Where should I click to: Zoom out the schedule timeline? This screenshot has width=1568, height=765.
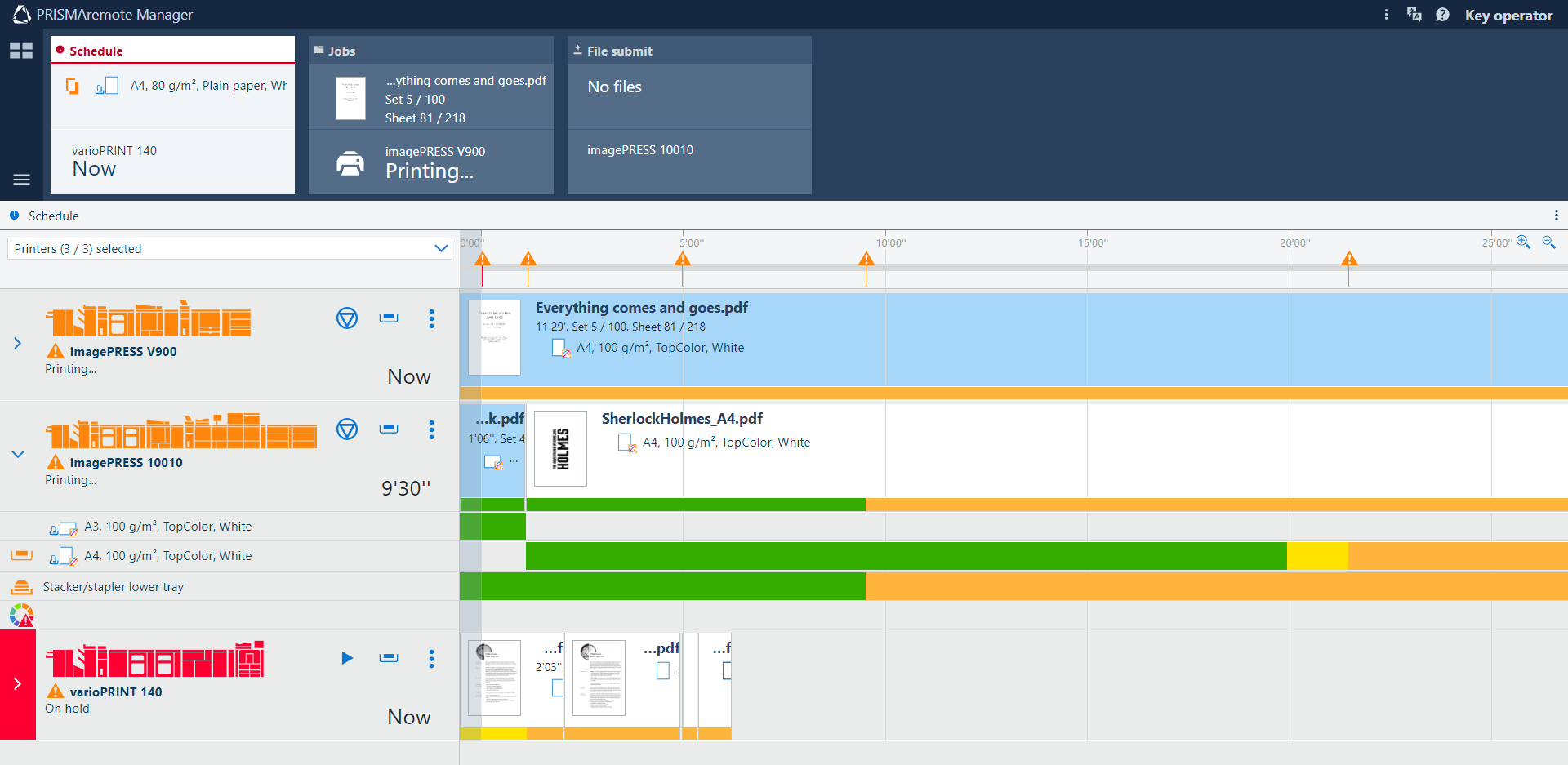(1548, 242)
